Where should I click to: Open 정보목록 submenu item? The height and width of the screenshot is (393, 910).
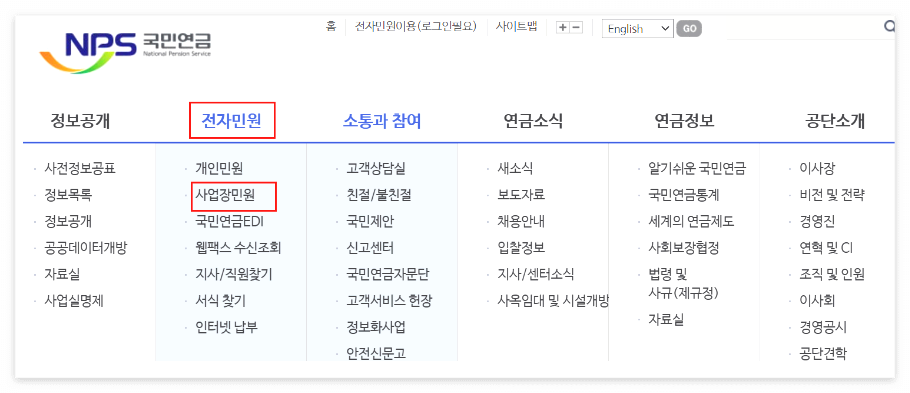point(68,195)
